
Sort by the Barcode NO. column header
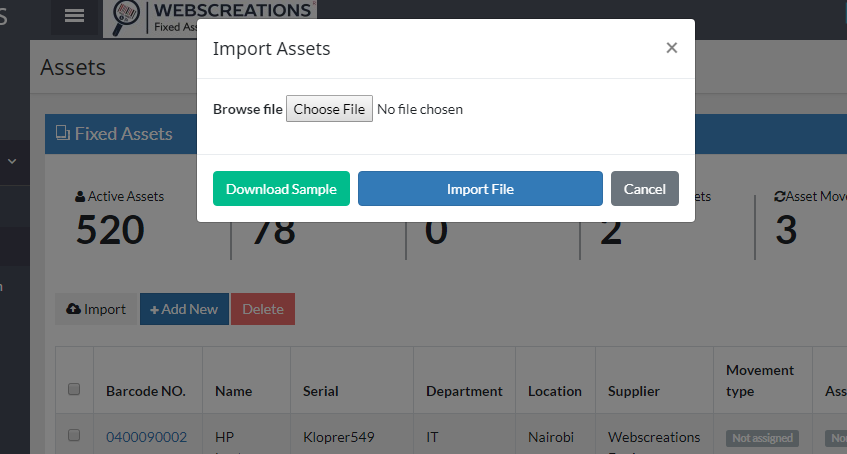click(146, 391)
